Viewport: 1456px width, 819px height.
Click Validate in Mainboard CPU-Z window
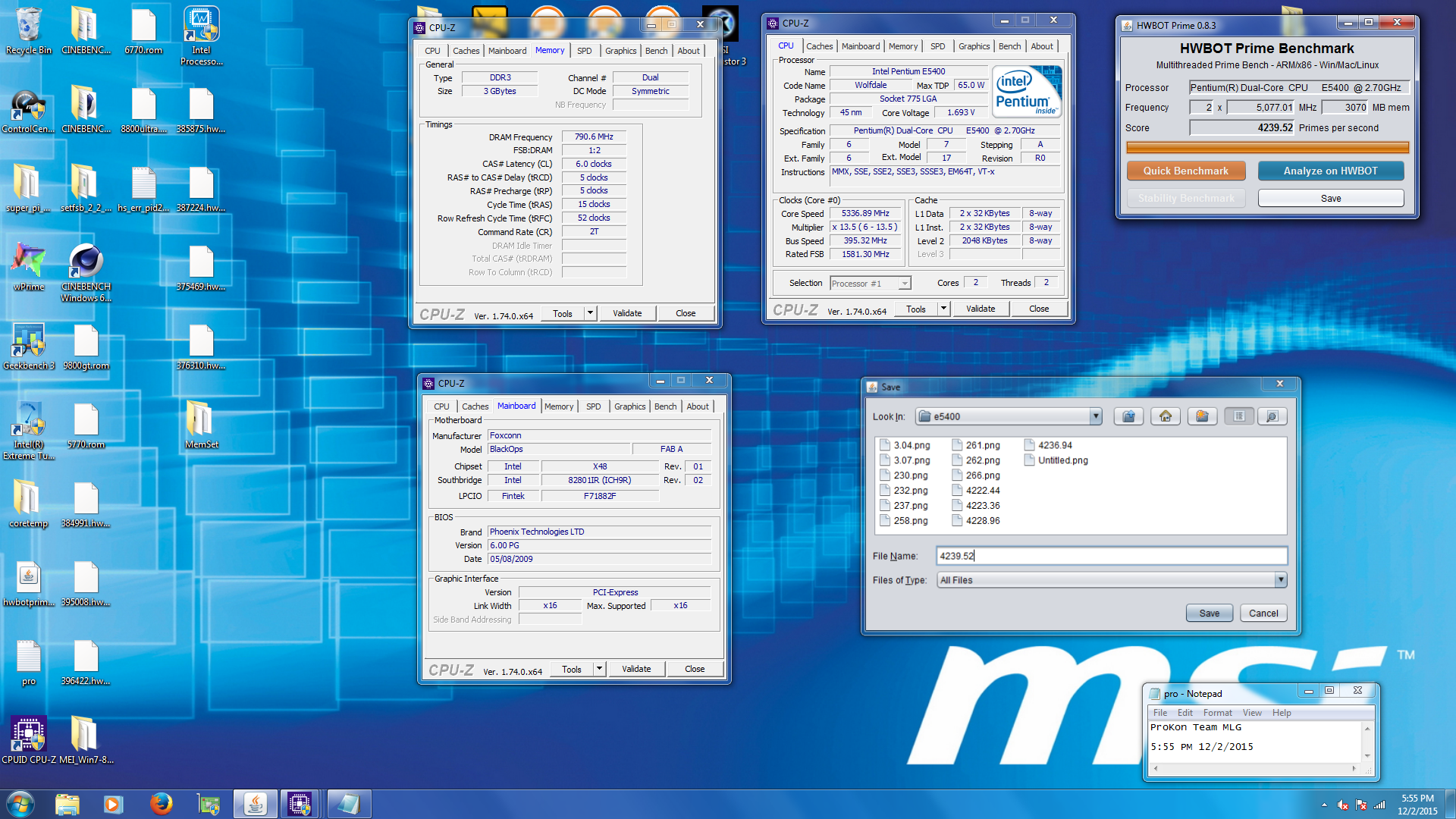point(636,669)
